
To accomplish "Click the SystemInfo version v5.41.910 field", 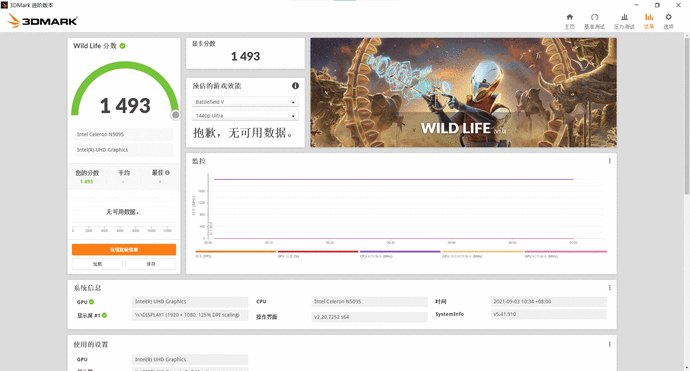I will click(x=549, y=314).
